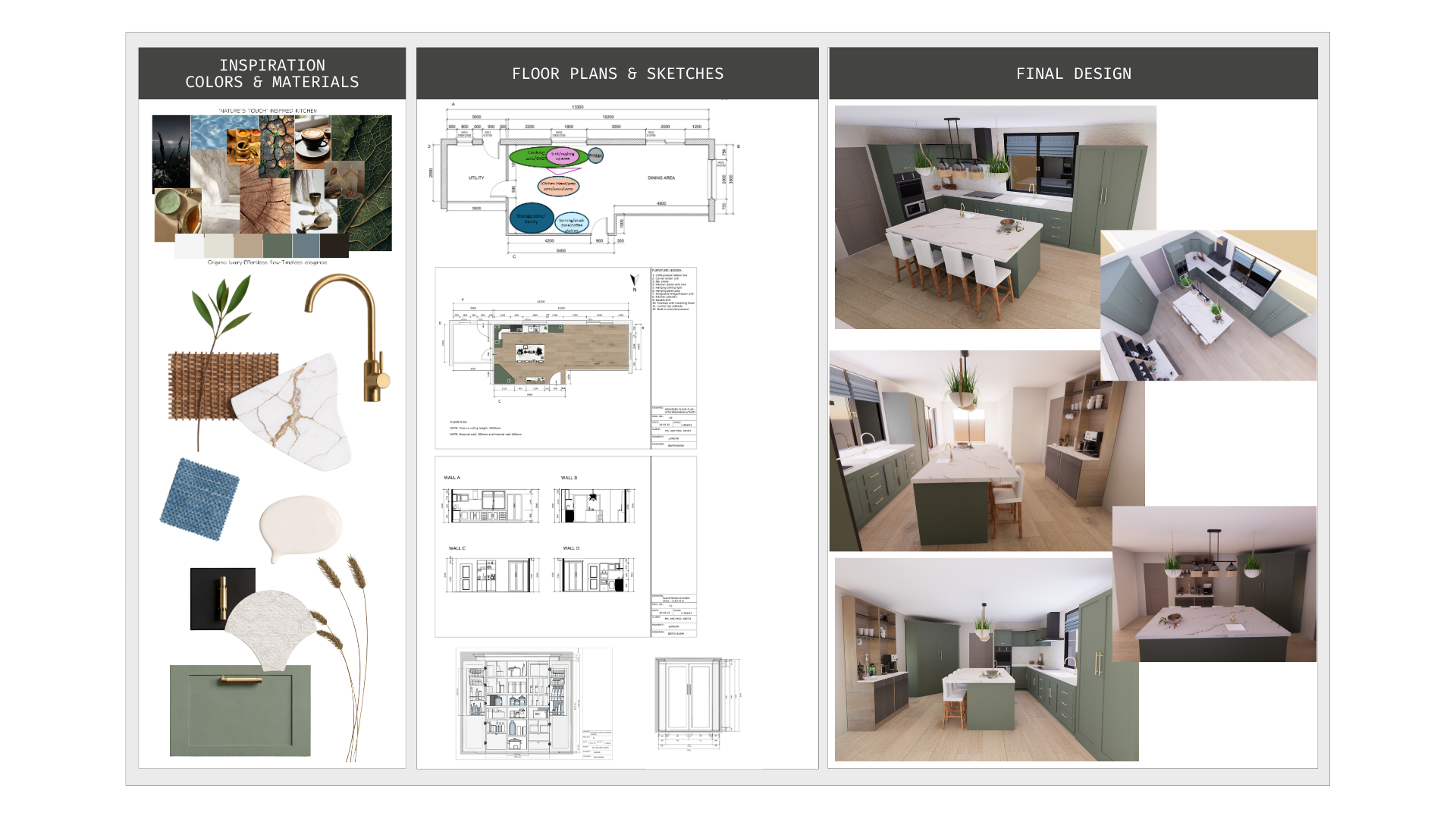Select the blue woven fabric swatch
The image size is (1456, 819).
click(199, 499)
